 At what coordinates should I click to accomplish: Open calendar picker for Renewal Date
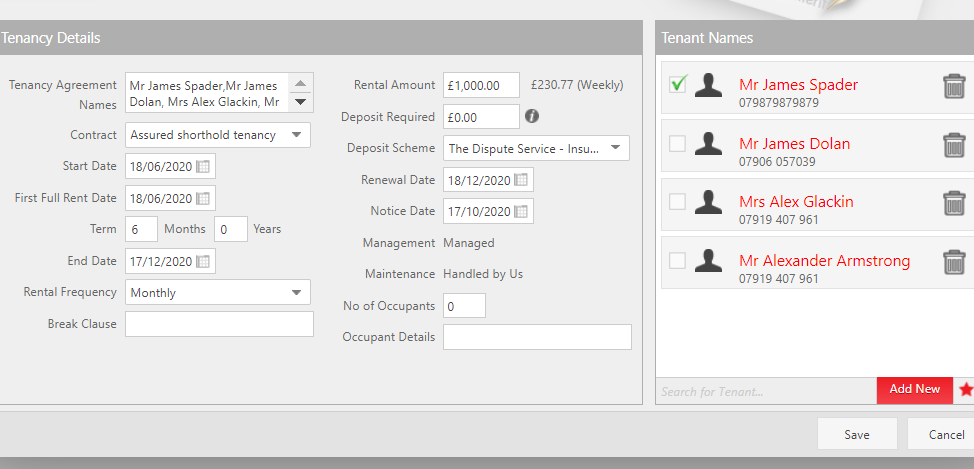[521, 180]
